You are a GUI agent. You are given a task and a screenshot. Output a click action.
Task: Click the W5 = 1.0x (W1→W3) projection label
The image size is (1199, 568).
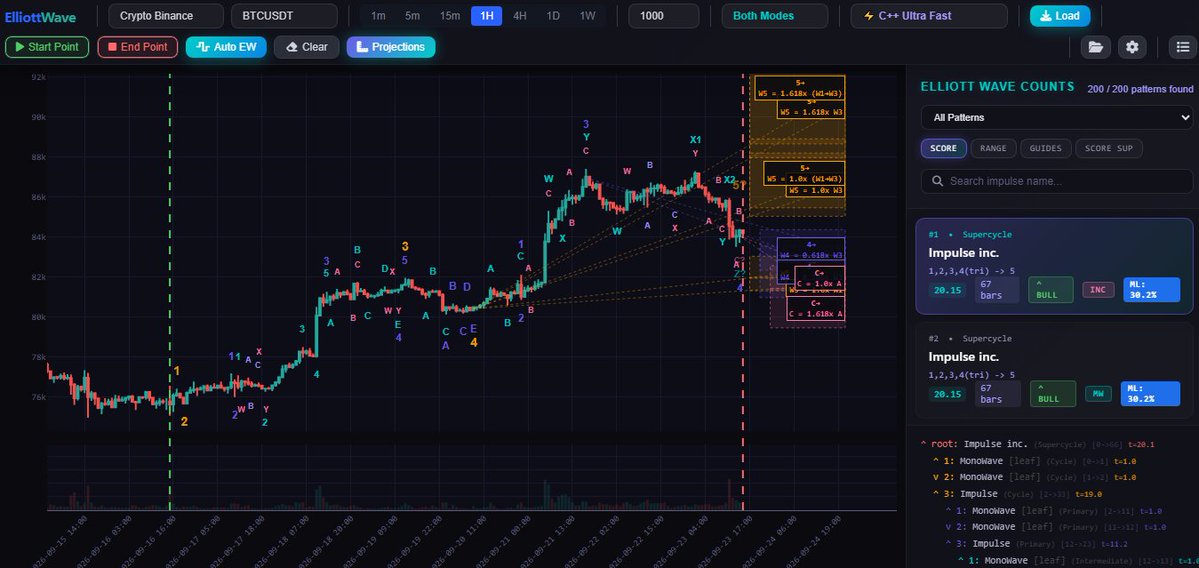804,174
